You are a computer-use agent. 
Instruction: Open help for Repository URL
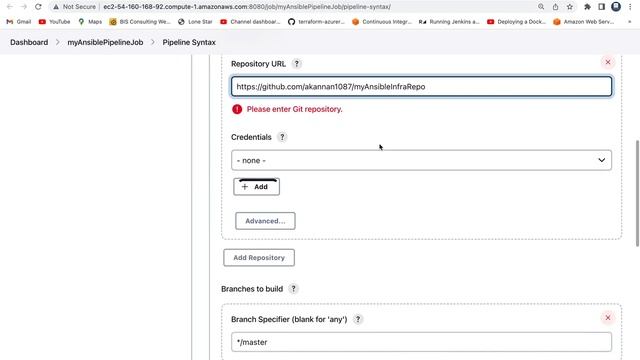[x=297, y=64]
